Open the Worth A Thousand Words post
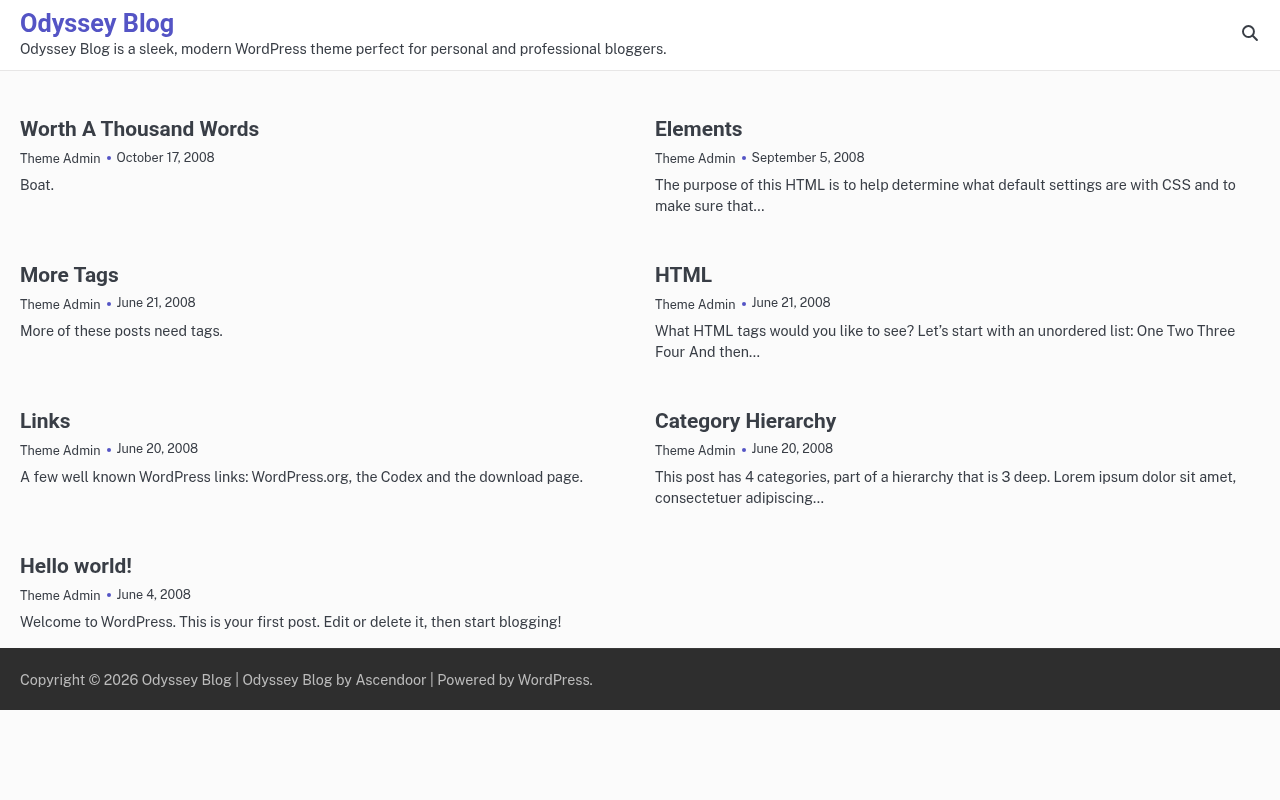 [139, 129]
